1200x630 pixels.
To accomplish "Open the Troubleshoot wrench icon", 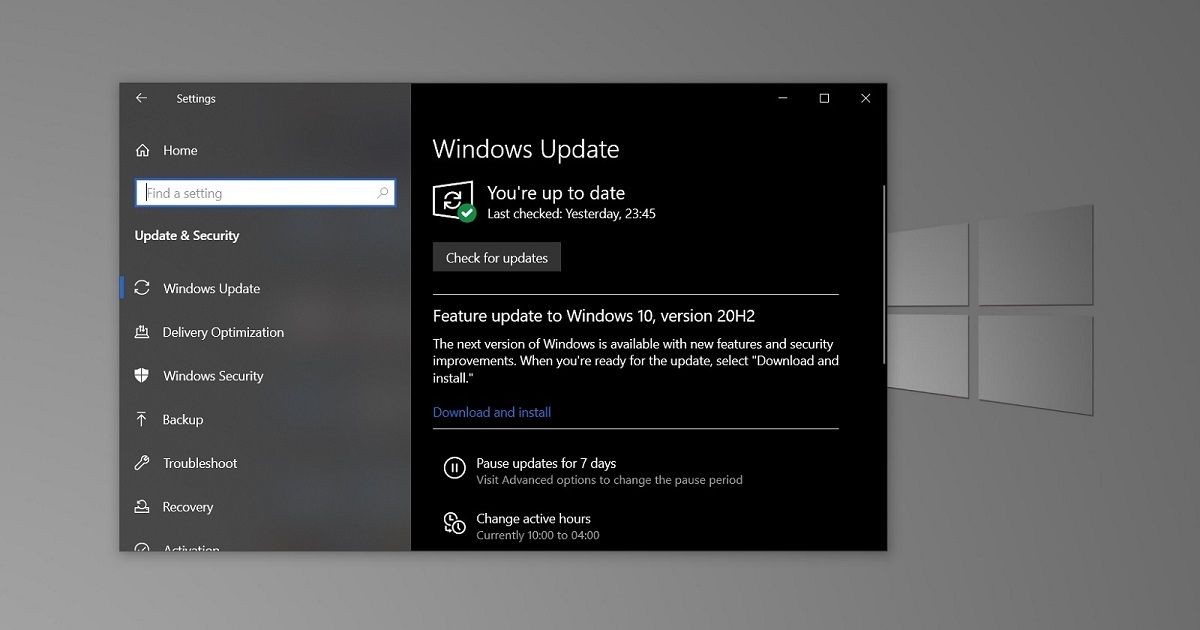I will [x=142, y=463].
